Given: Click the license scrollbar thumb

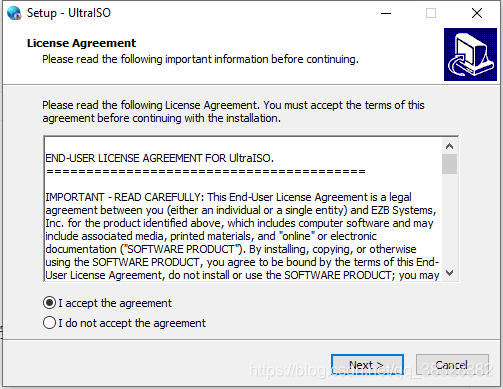Looking at the screenshot, I should tap(449, 164).
